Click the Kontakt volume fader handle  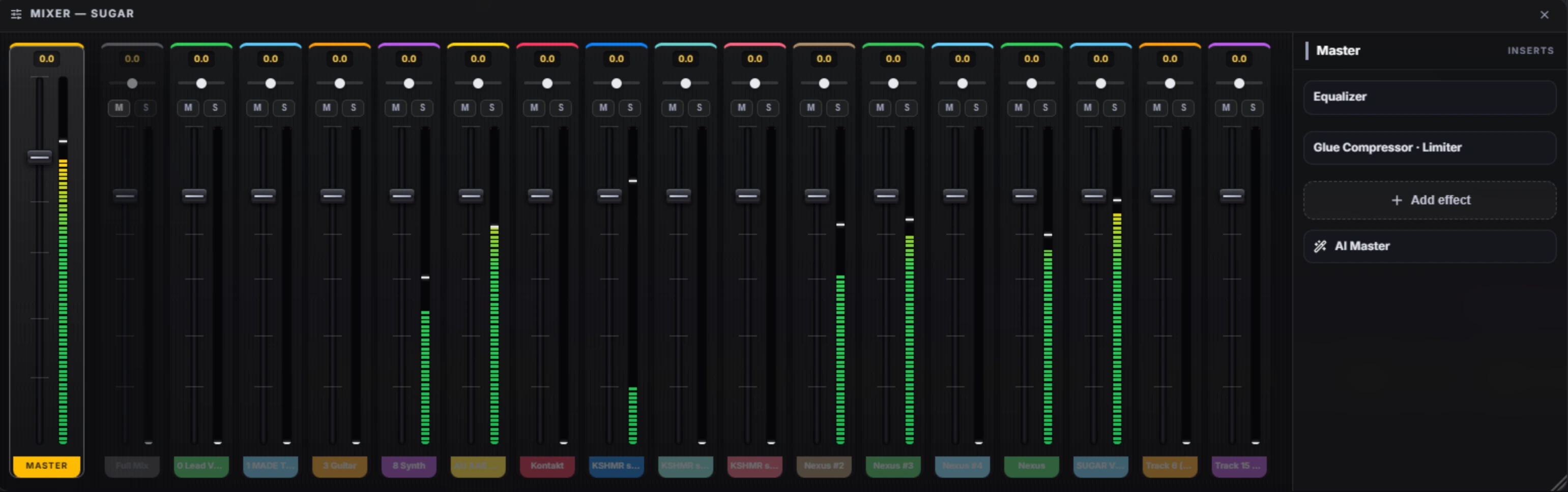(540, 195)
